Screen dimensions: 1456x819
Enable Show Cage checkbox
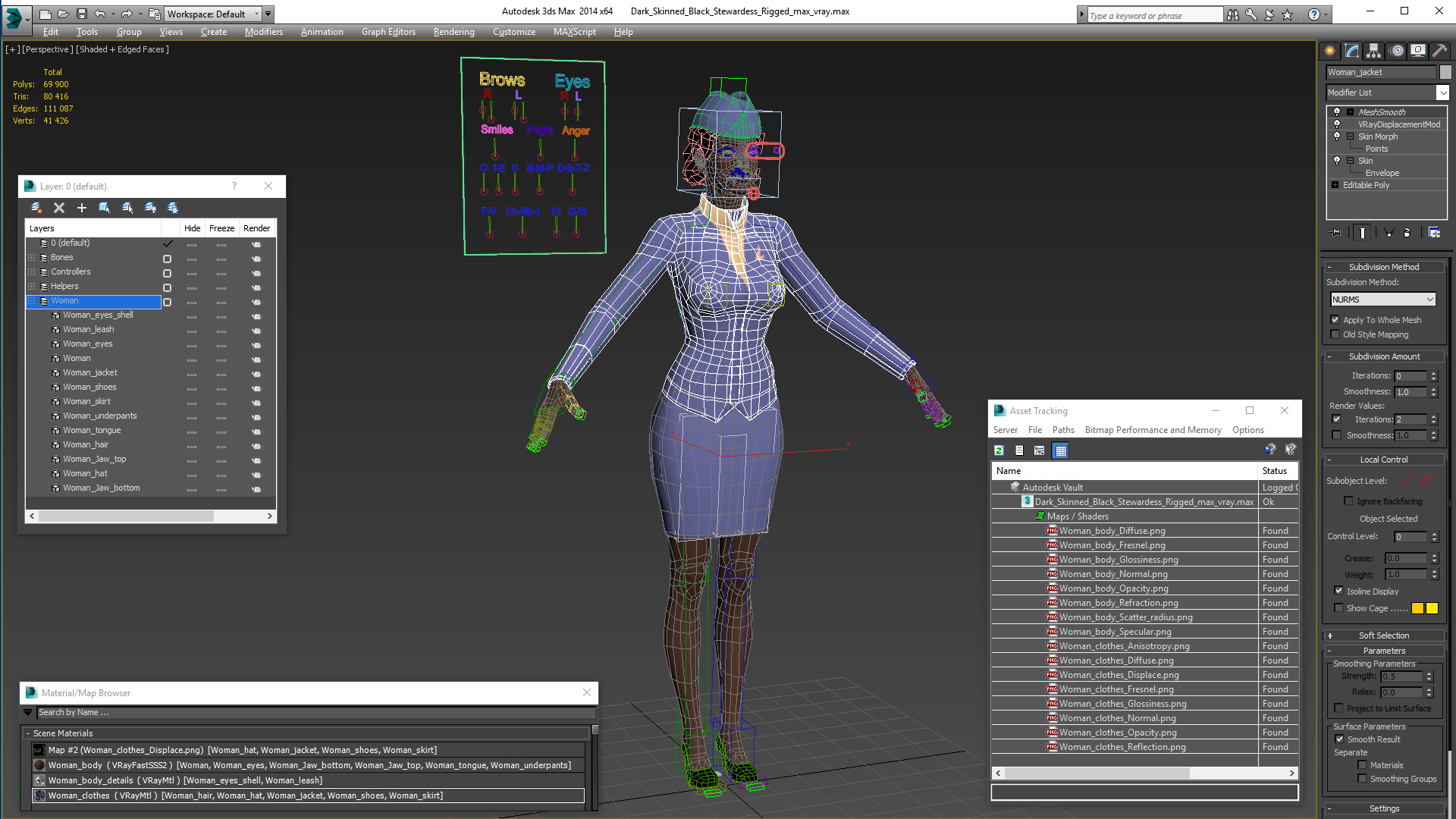[1338, 608]
